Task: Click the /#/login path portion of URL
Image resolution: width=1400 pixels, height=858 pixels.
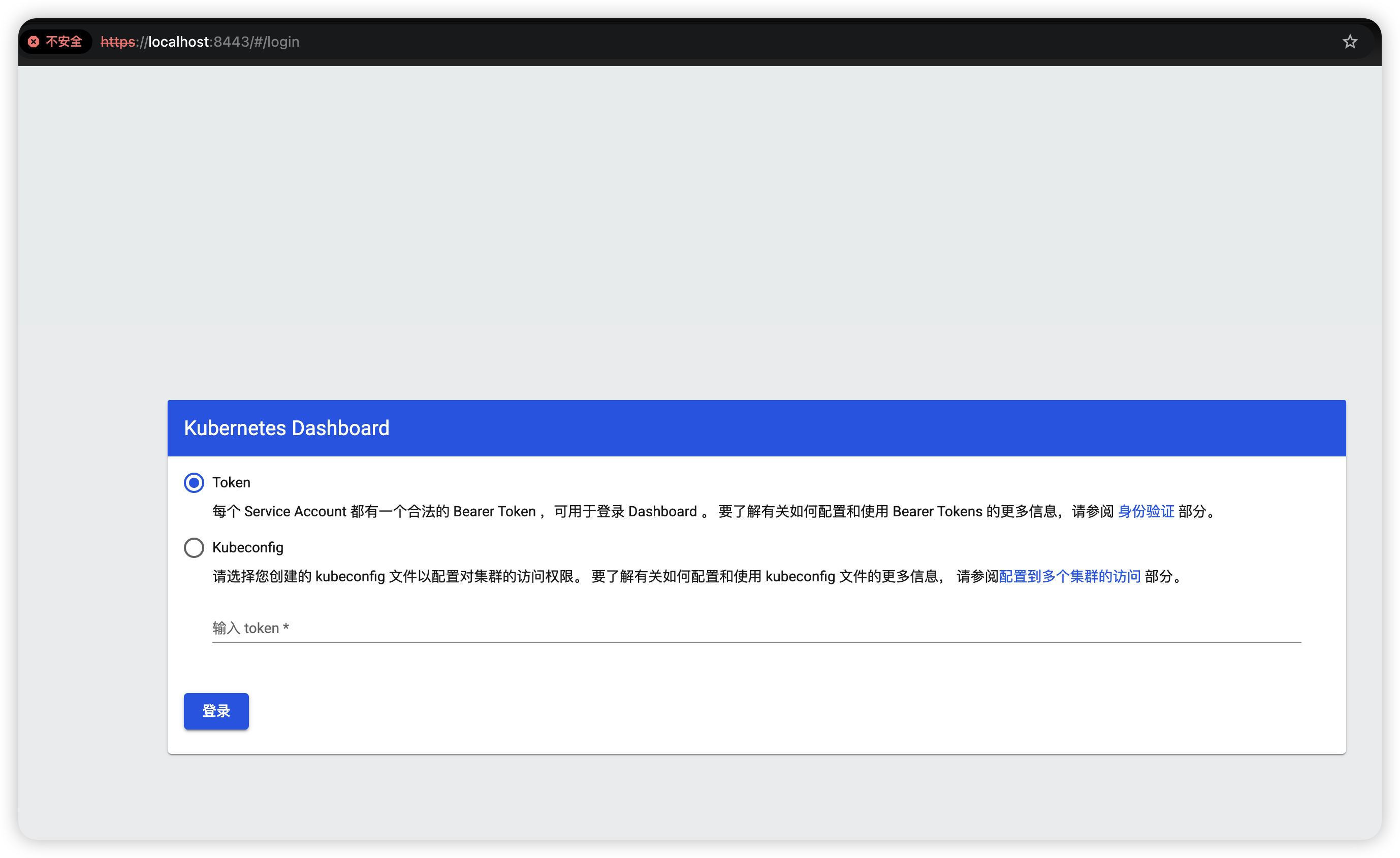Action: pyautogui.click(x=275, y=42)
